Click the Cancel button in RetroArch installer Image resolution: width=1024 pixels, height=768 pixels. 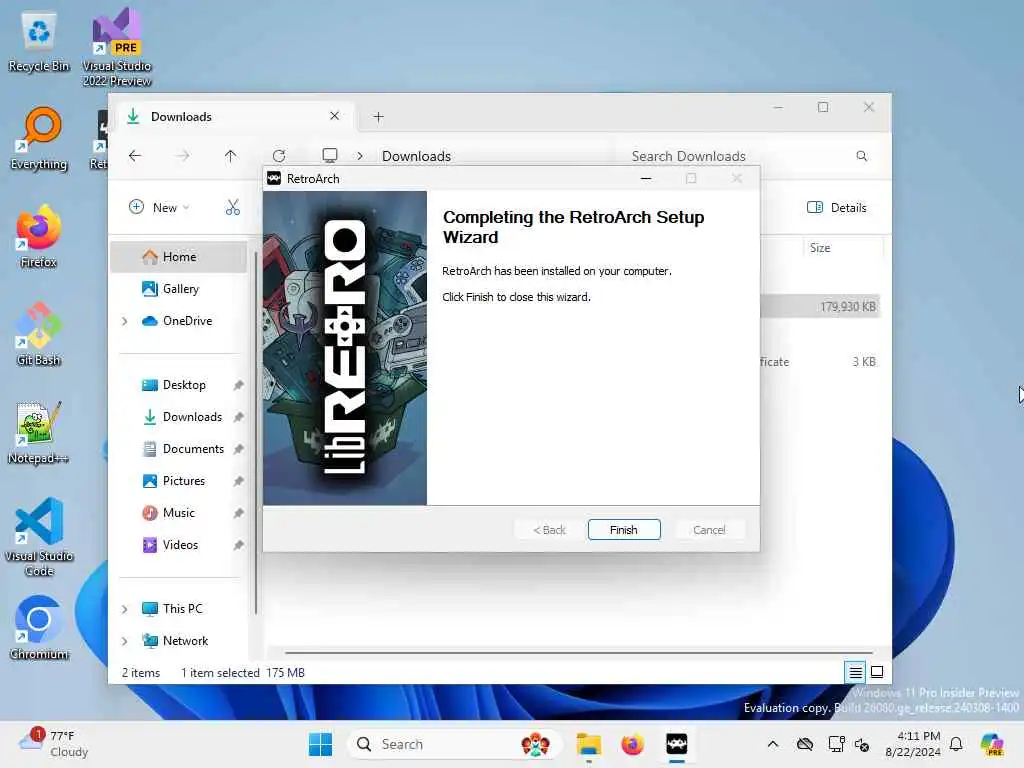[709, 530]
